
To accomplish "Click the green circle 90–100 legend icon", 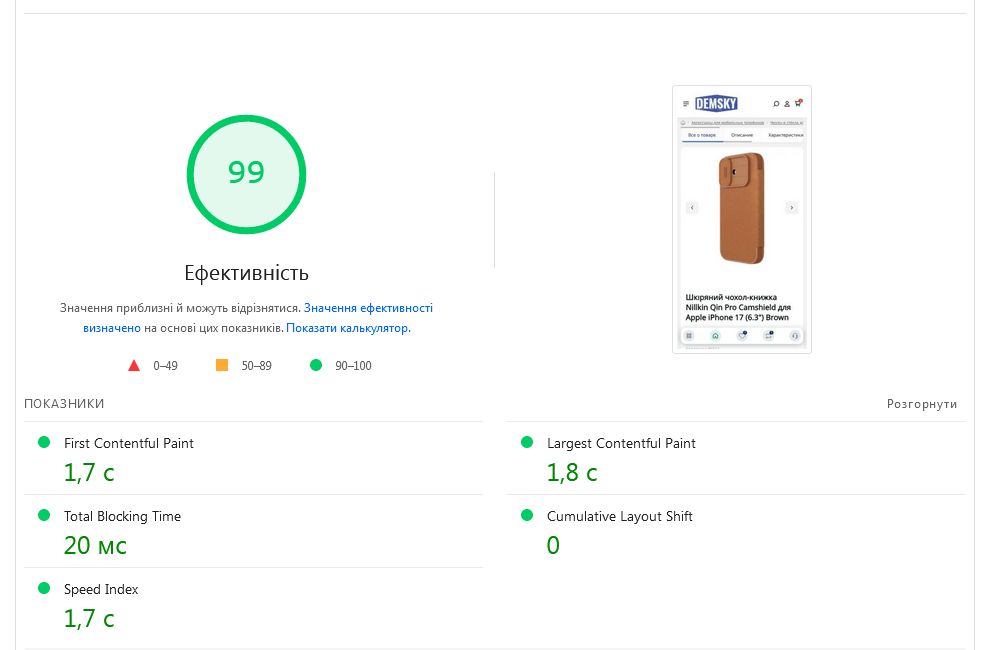I will (316, 365).
